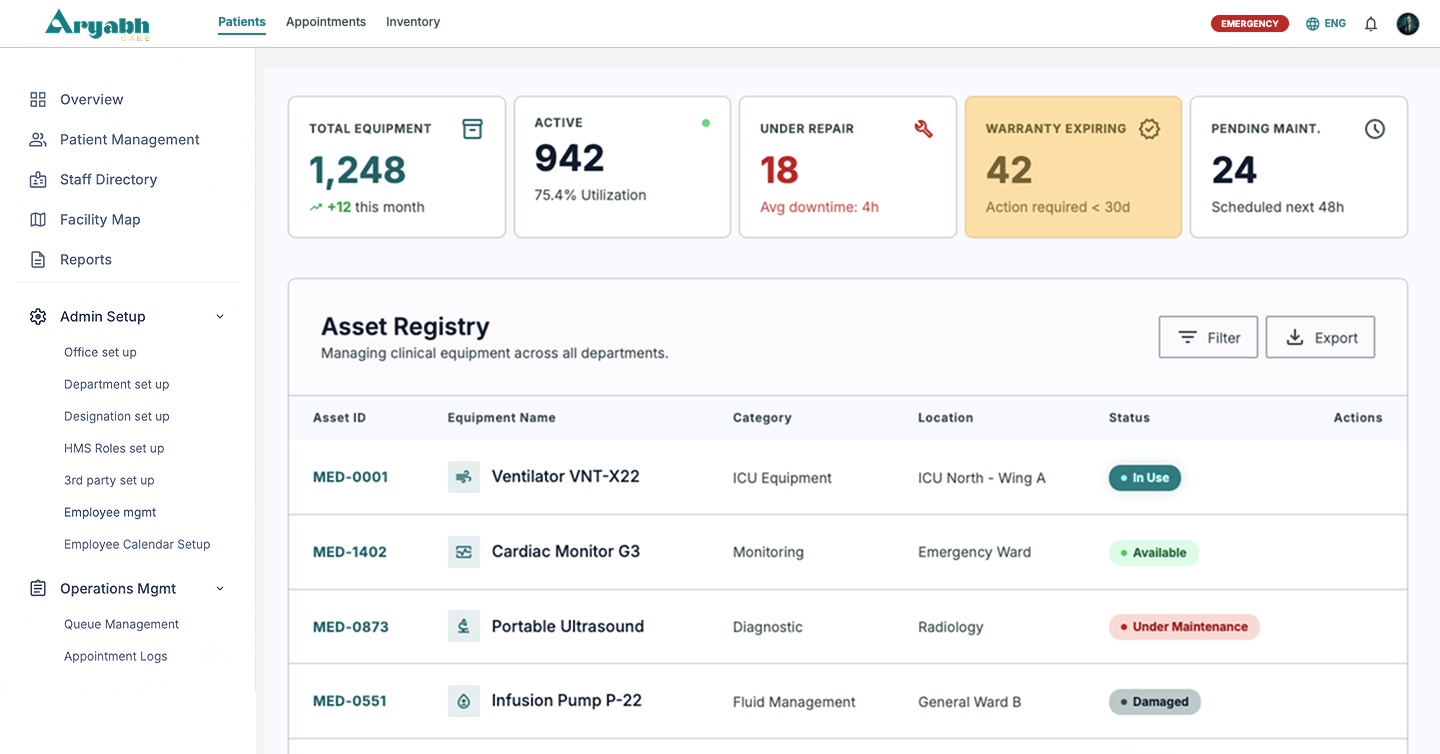This screenshot has height=754, width=1440.
Task: Select the Warranty Expiring card
Action: pyautogui.click(x=1073, y=167)
